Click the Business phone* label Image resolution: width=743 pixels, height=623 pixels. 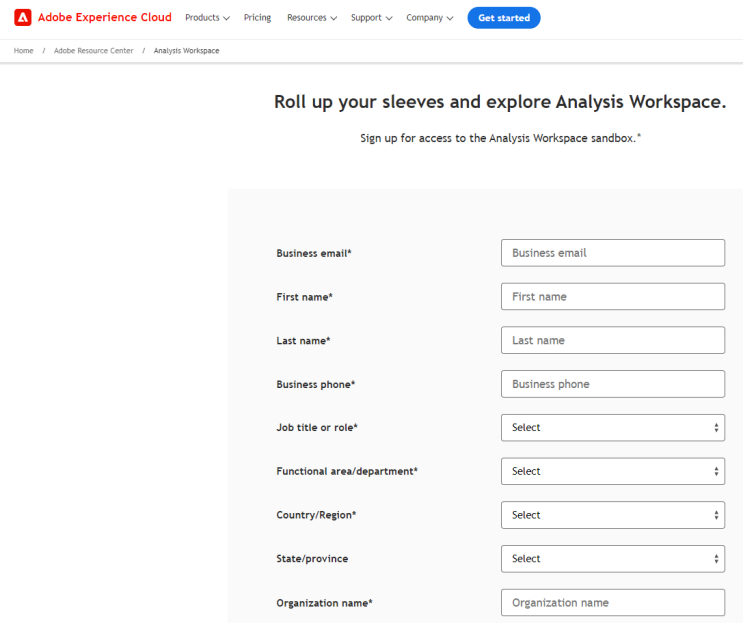(316, 384)
